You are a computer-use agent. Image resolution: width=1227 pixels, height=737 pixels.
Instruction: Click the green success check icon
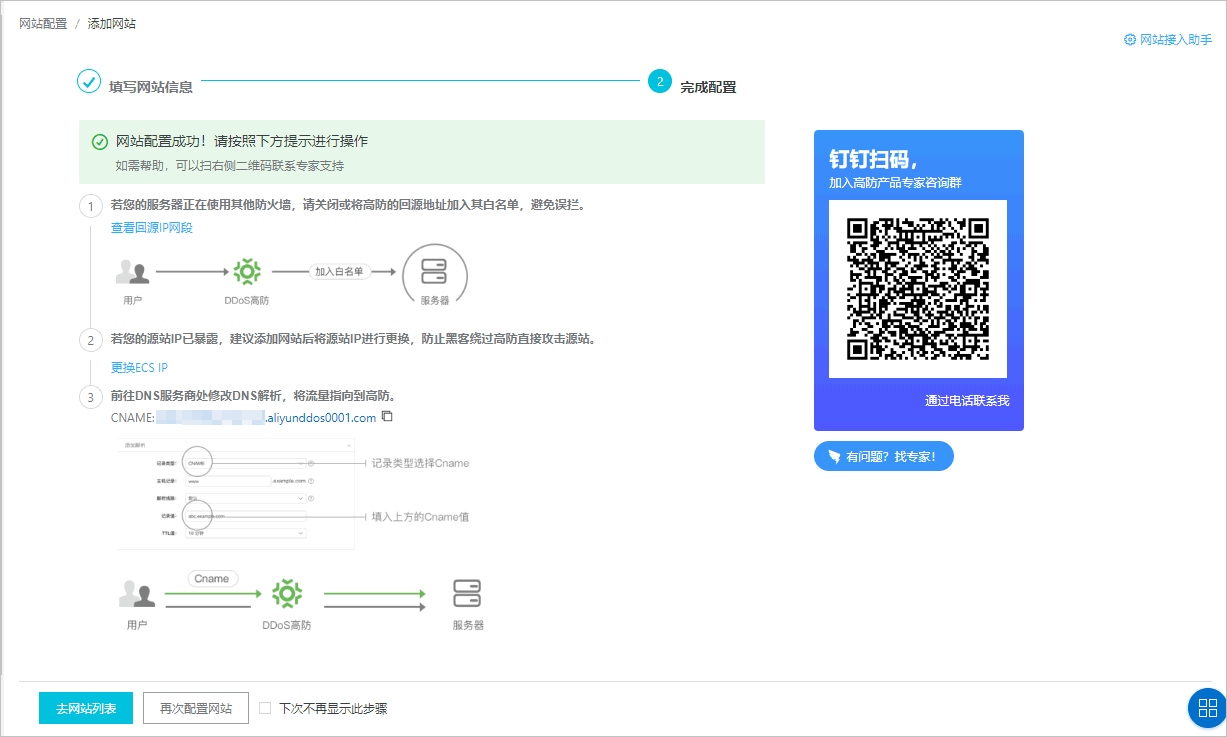pyautogui.click(x=99, y=142)
